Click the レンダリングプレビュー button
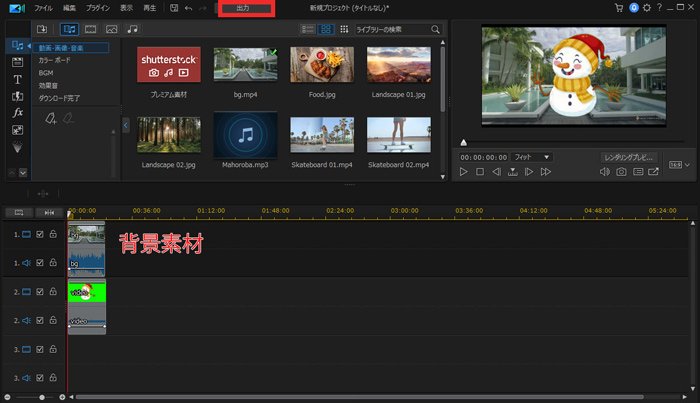Screen dimensions: 700x403 point(629,158)
